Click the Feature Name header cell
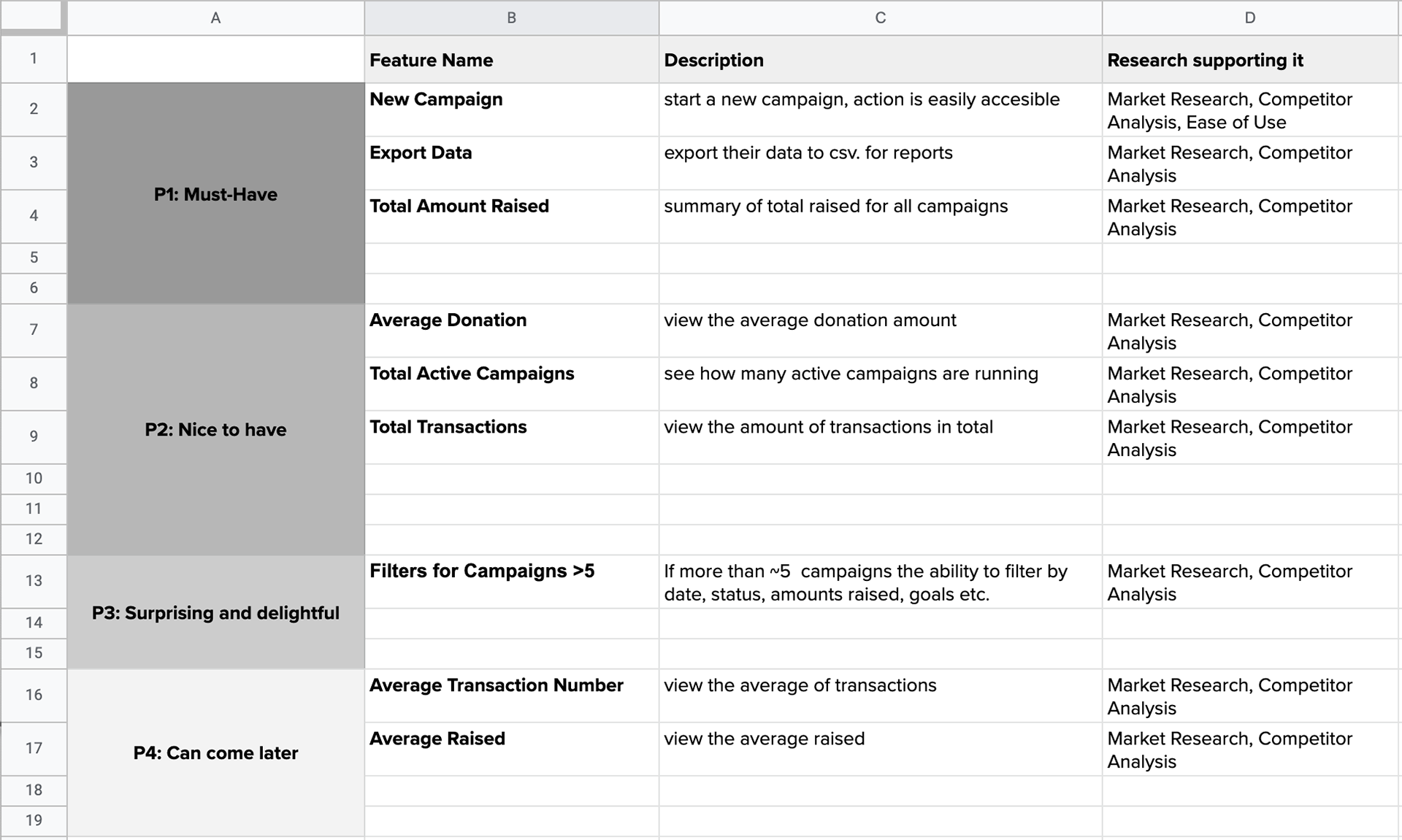The height and width of the screenshot is (840, 1402). tap(511, 59)
